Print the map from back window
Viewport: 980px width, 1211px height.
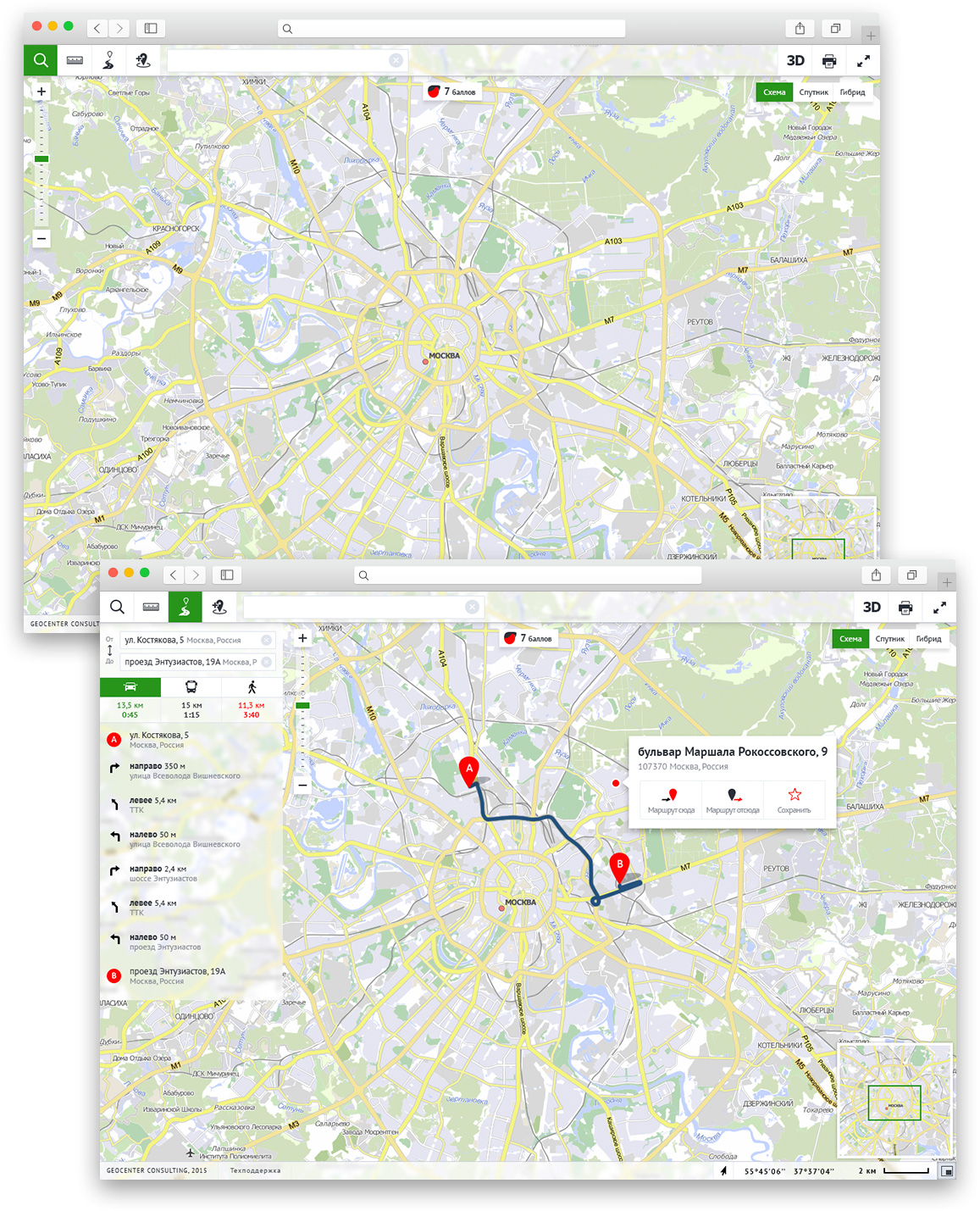tap(829, 60)
